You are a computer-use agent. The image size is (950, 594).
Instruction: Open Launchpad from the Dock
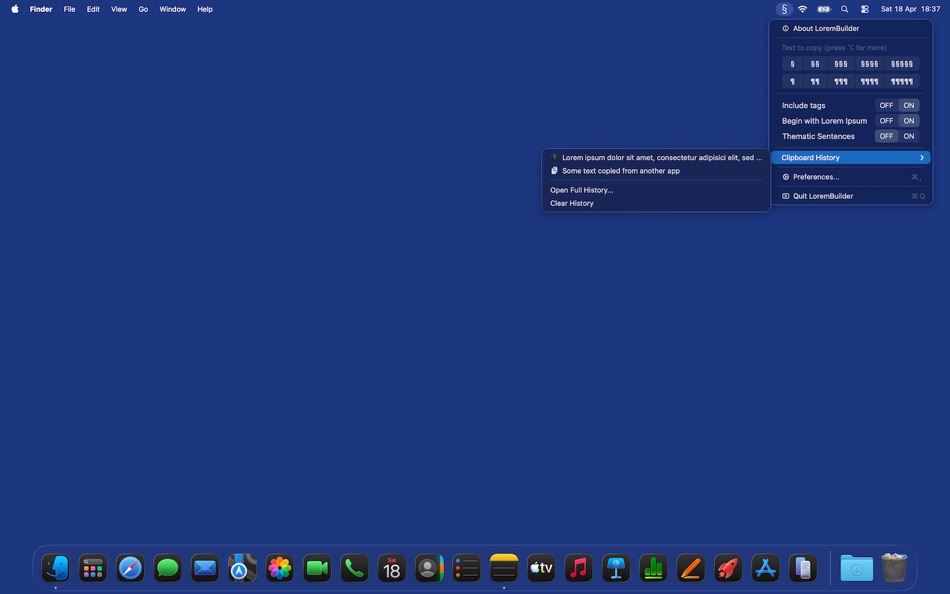coord(93,568)
